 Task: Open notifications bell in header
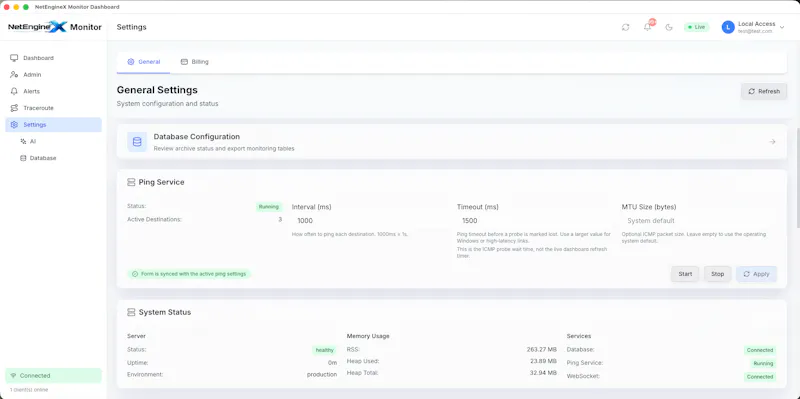point(647,27)
